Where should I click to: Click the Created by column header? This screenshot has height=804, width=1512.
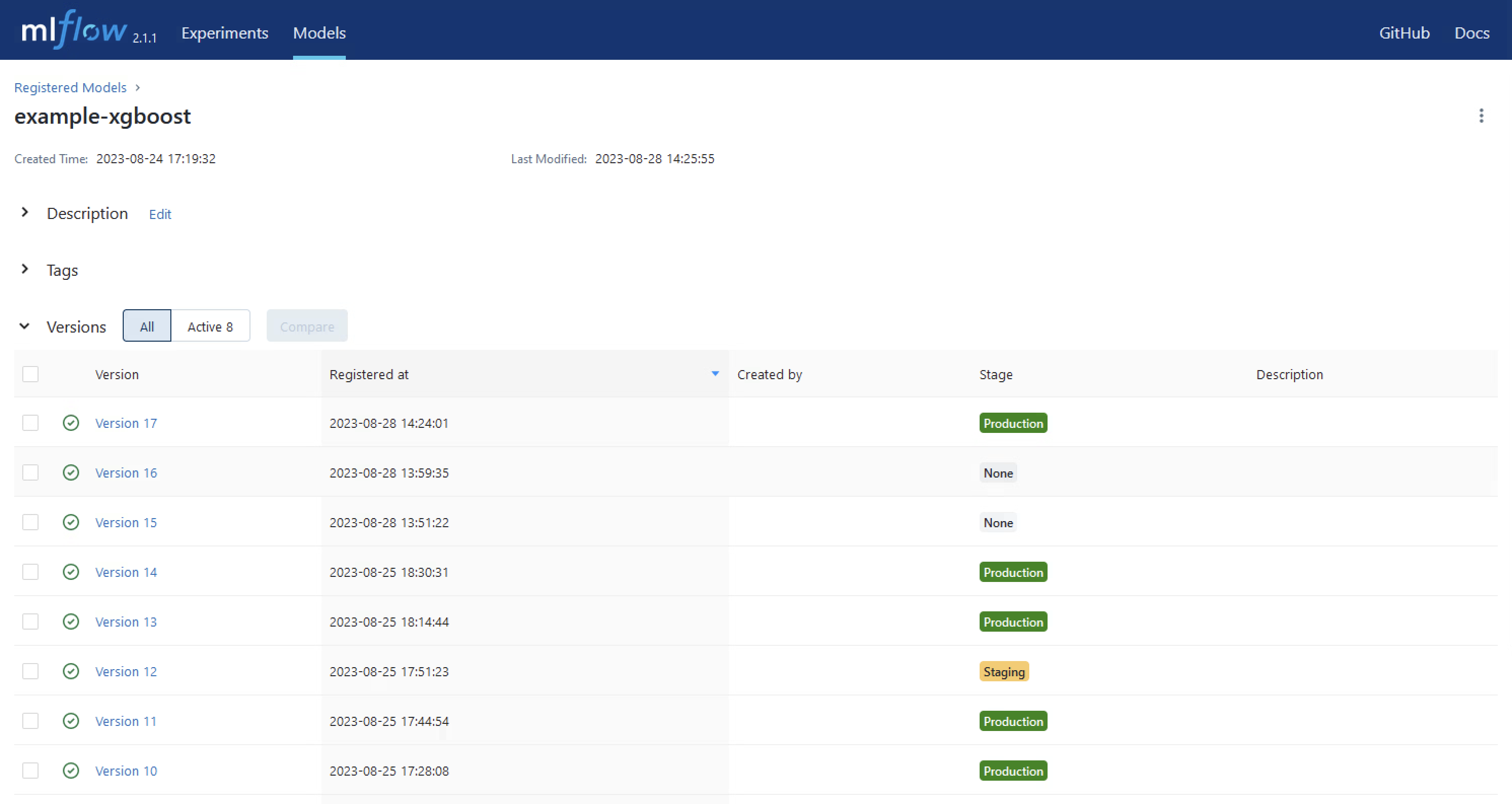[770, 375]
